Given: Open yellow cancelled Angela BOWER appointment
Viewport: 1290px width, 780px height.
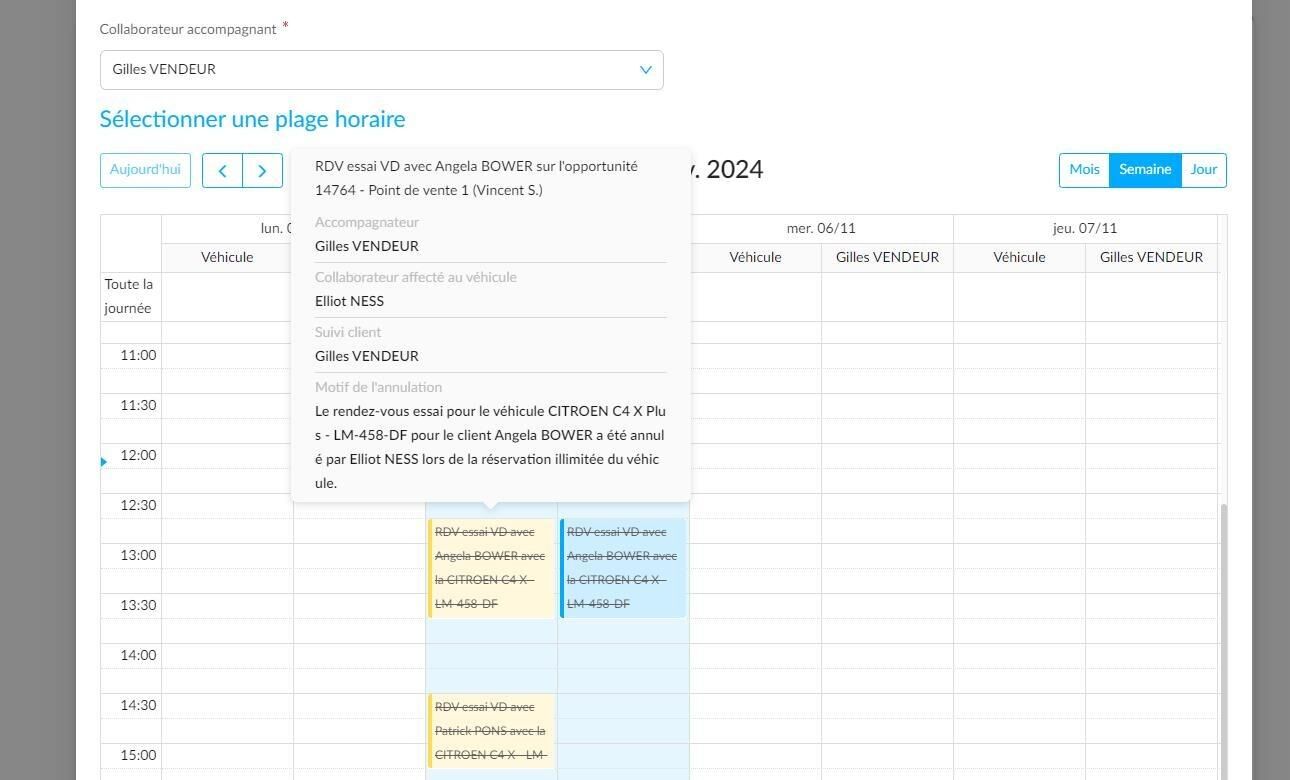Looking at the screenshot, I should coord(491,568).
